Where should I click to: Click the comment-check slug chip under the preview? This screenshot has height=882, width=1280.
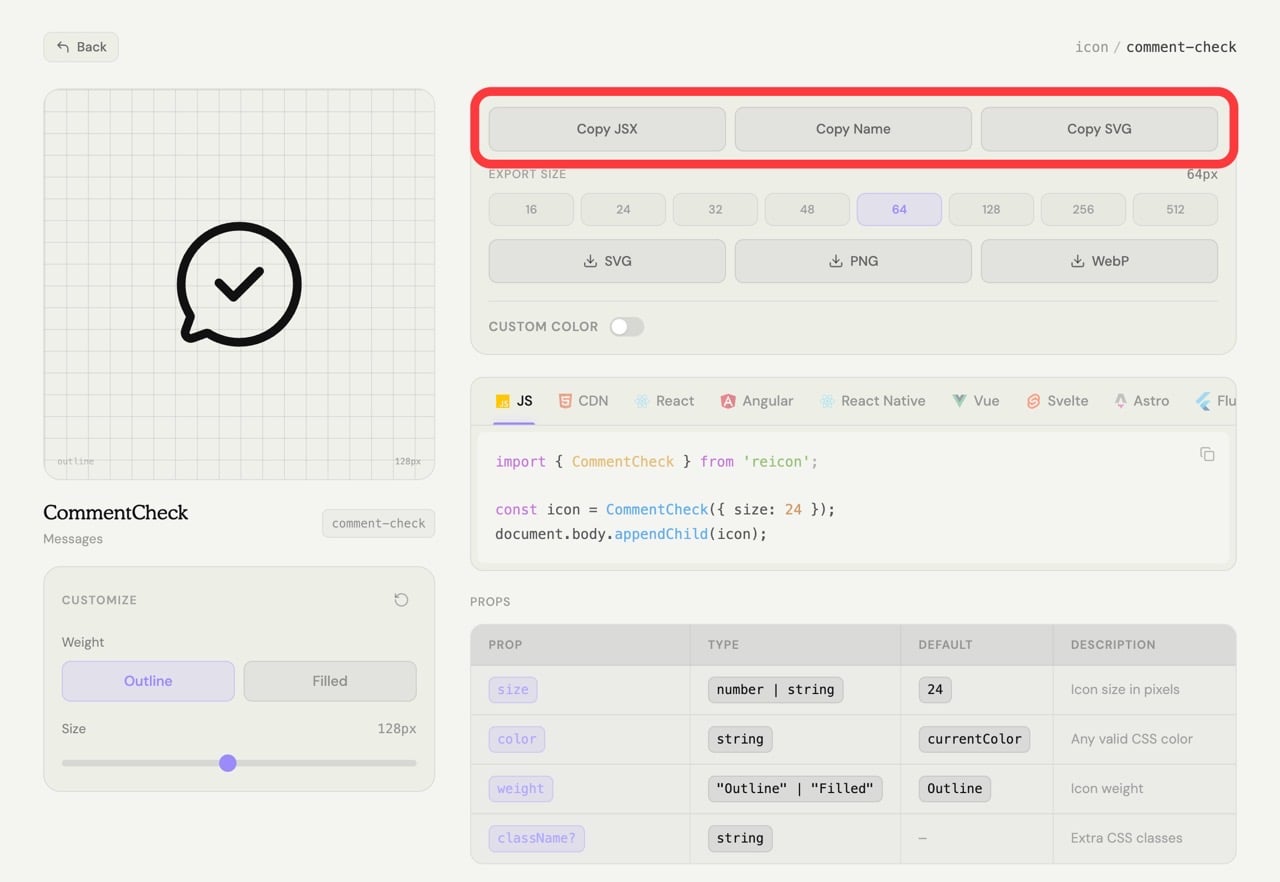[x=378, y=523]
